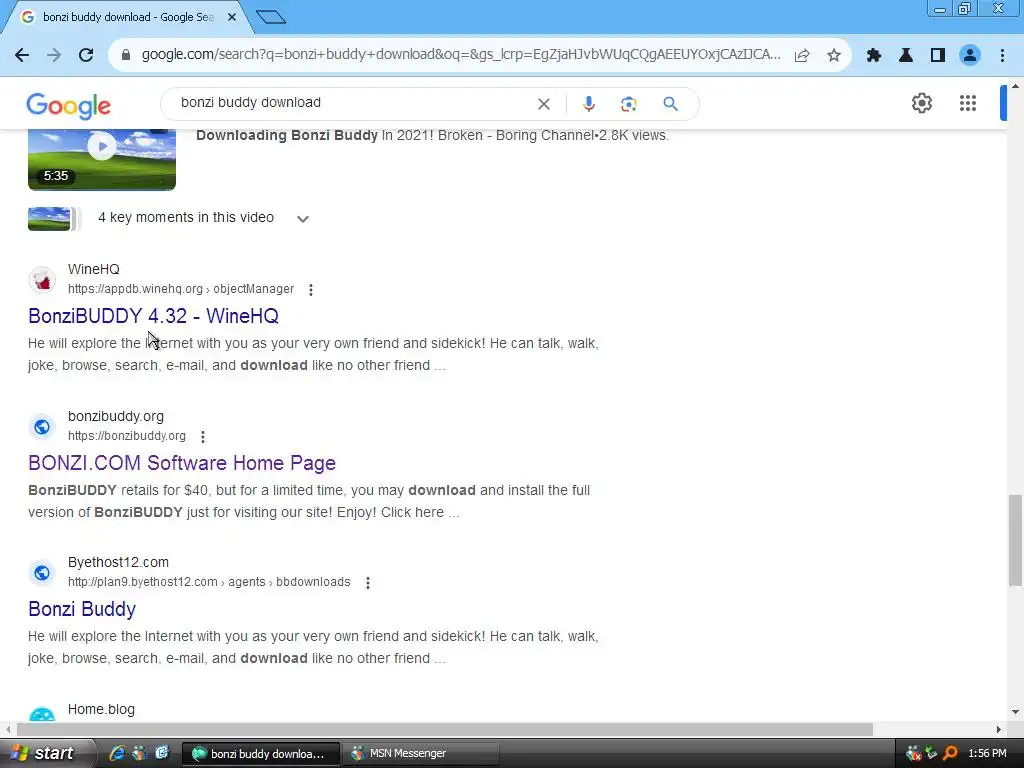The height and width of the screenshot is (768, 1024).
Task: Click the bonzibuddy.org globe favicon
Action: pyautogui.click(x=42, y=427)
